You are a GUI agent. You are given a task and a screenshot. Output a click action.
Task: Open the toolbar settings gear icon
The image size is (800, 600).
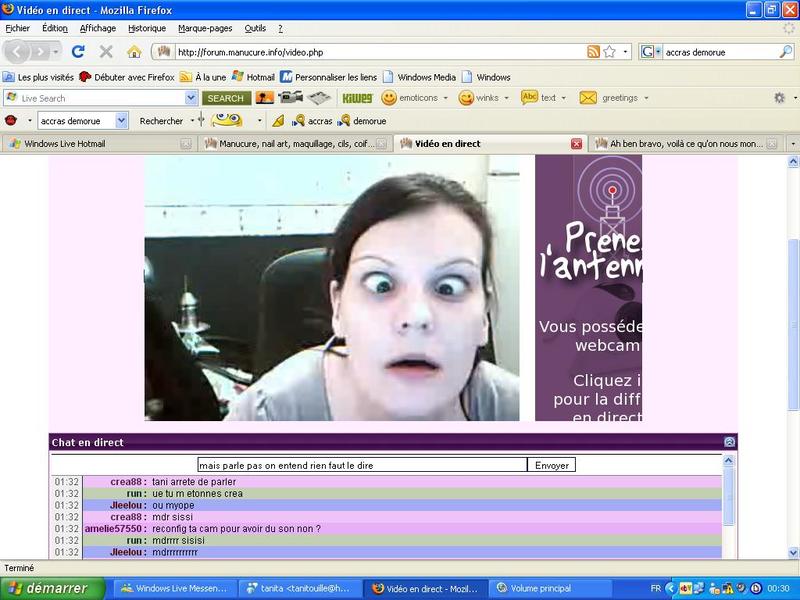779,98
